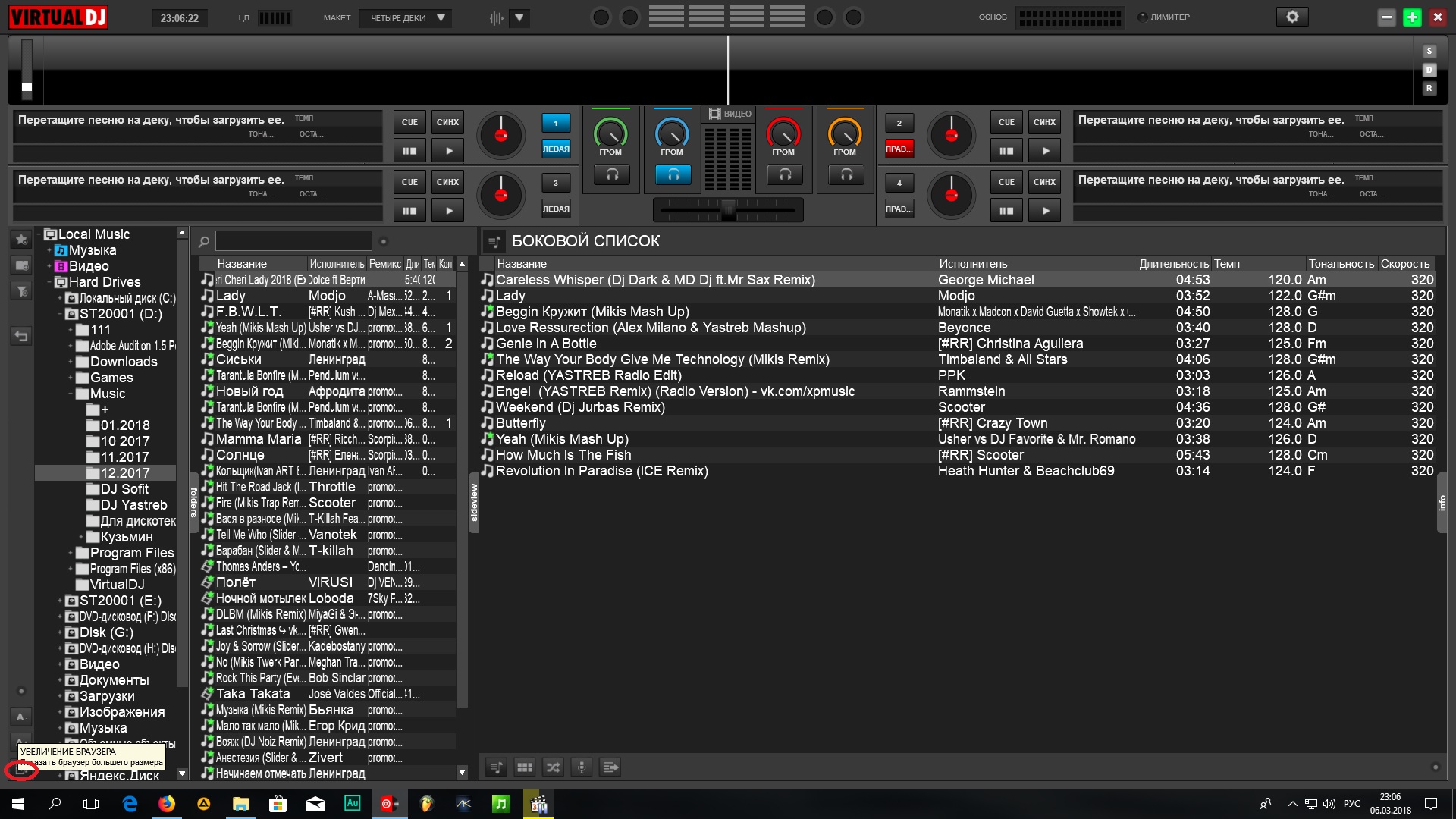1456x819 pixels.
Task: Open the ЧЕТЫРЕ ДЕКИ layout dropdown
Action: tap(406, 17)
